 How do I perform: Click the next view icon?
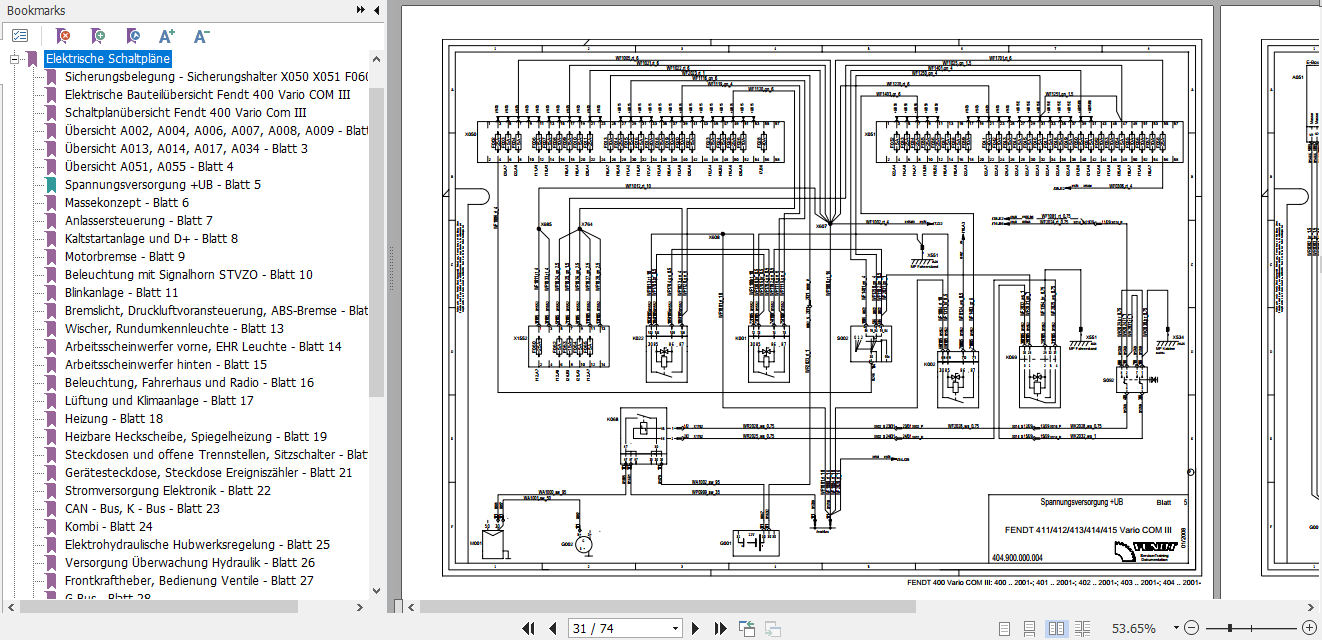pyautogui.click(x=772, y=628)
